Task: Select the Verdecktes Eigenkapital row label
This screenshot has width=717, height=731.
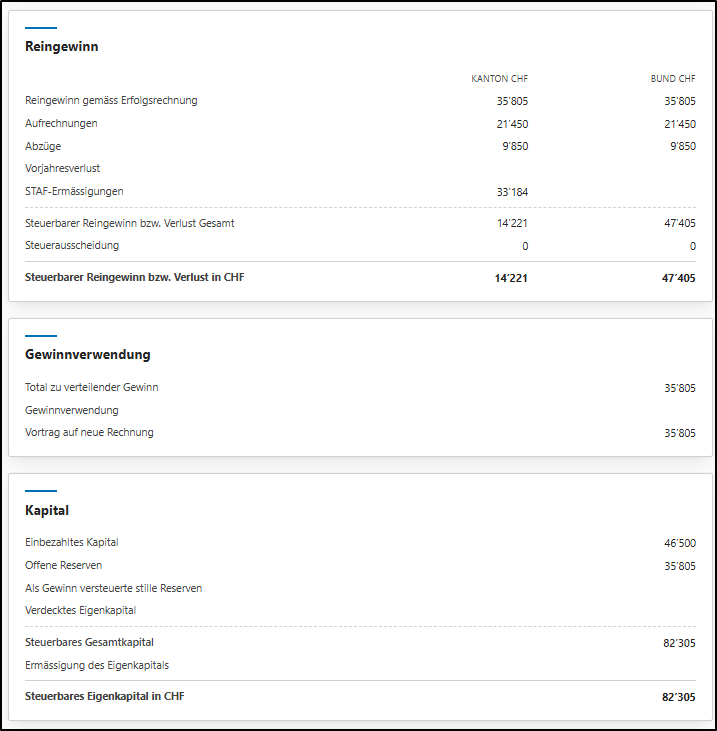Action: 80,610
